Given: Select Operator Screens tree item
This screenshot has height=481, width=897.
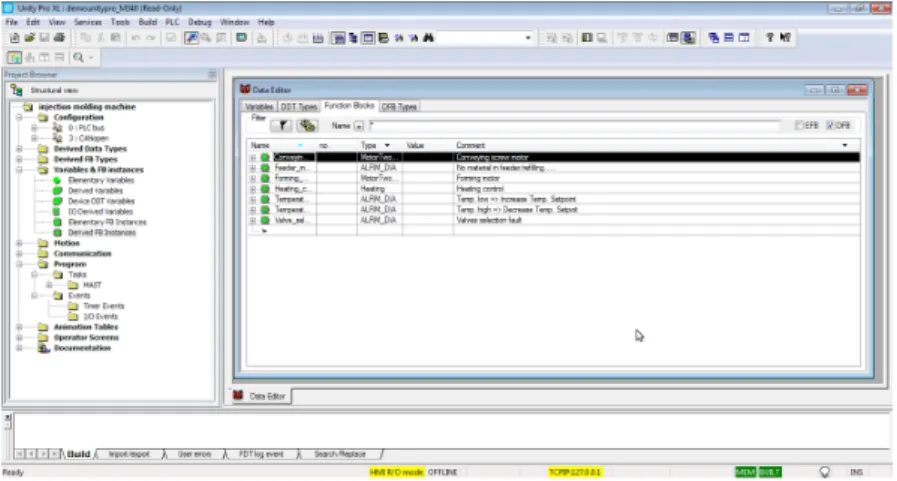Looking at the screenshot, I should pyautogui.click(x=86, y=337).
